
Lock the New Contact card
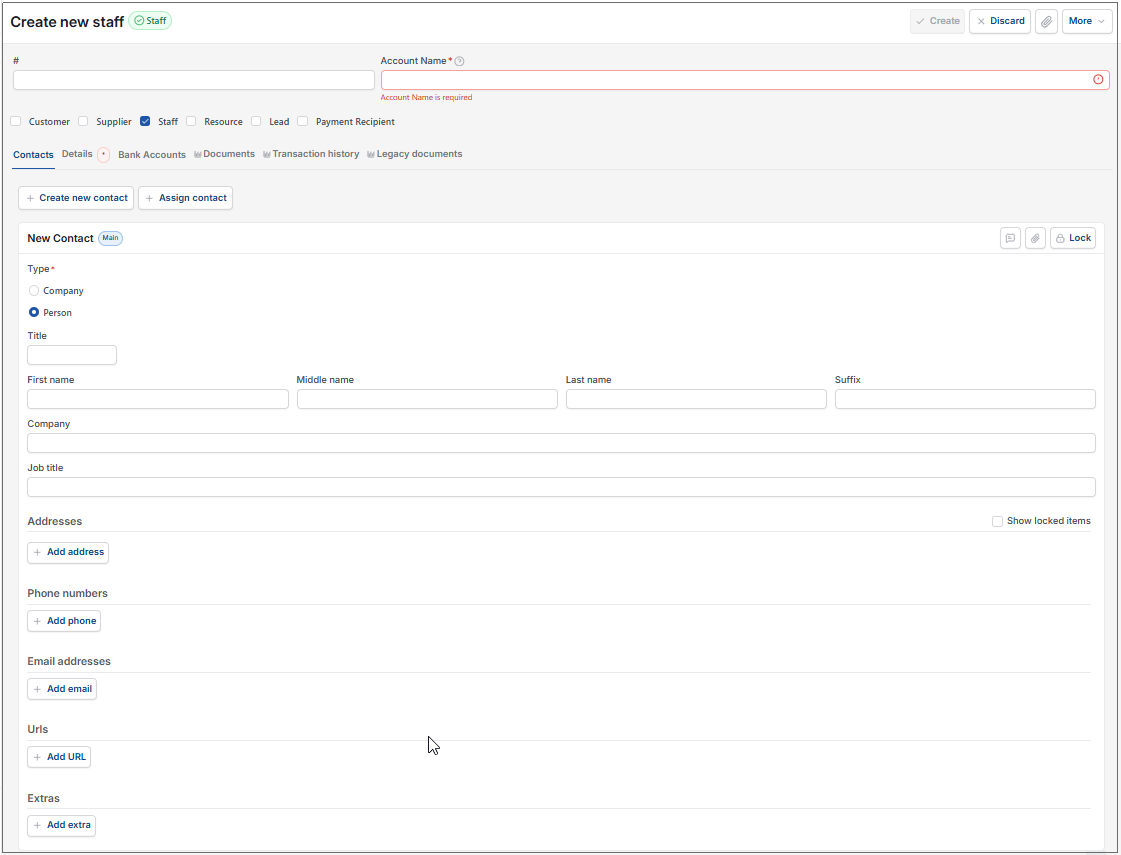(1073, 238)
